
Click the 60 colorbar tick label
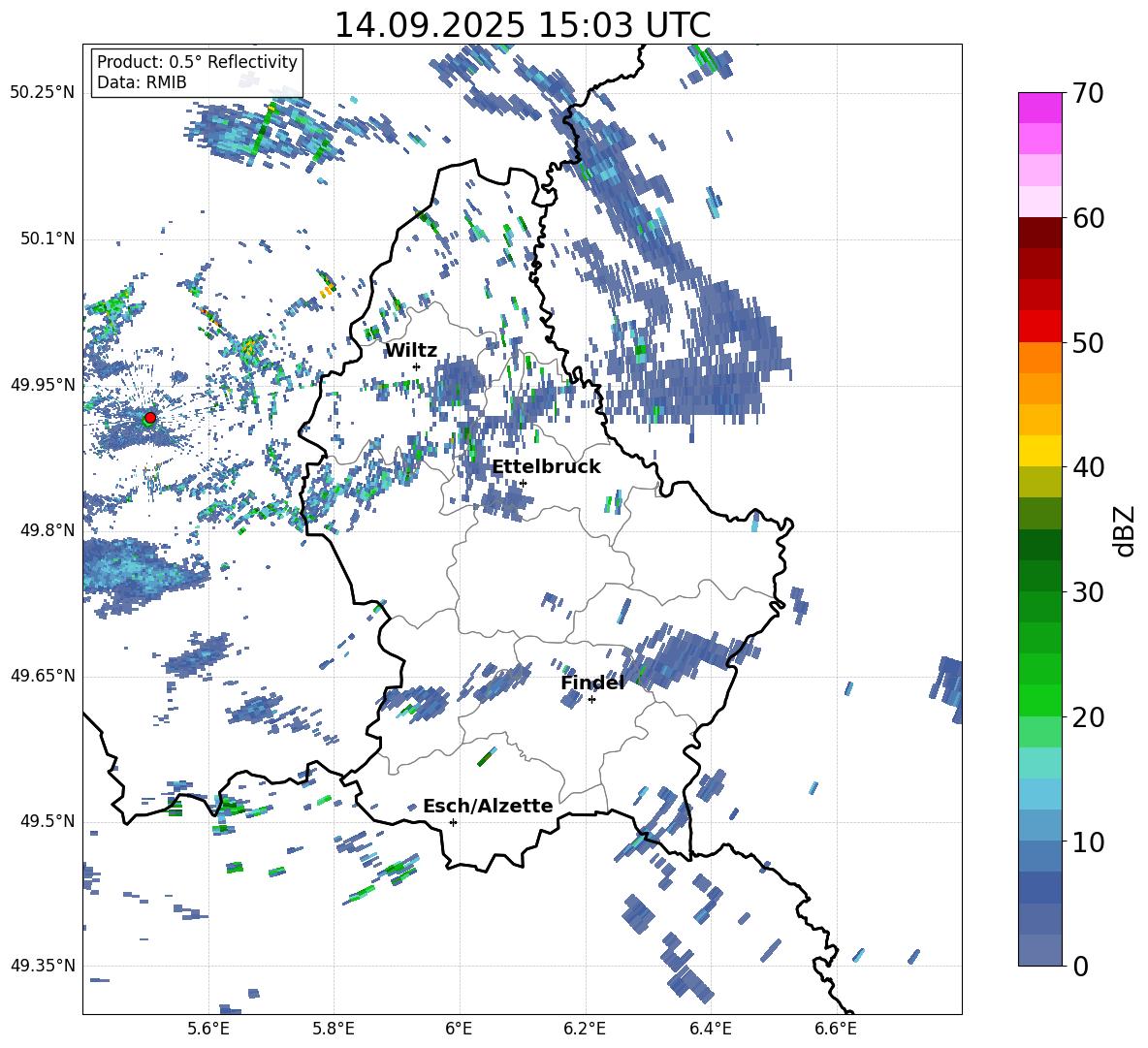pos(1088,218)
